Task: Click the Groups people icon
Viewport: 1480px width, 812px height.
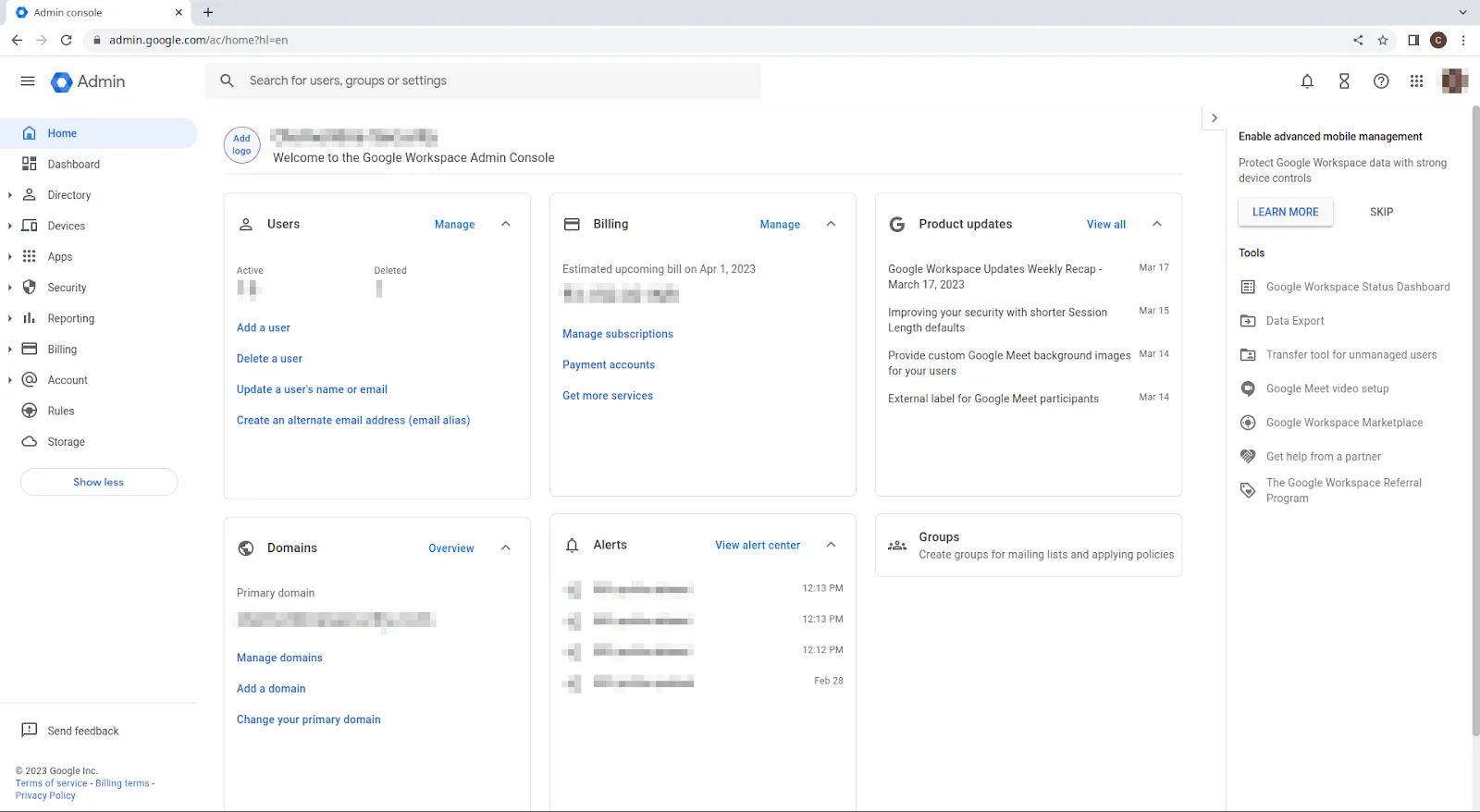Action: click(897, 546)
